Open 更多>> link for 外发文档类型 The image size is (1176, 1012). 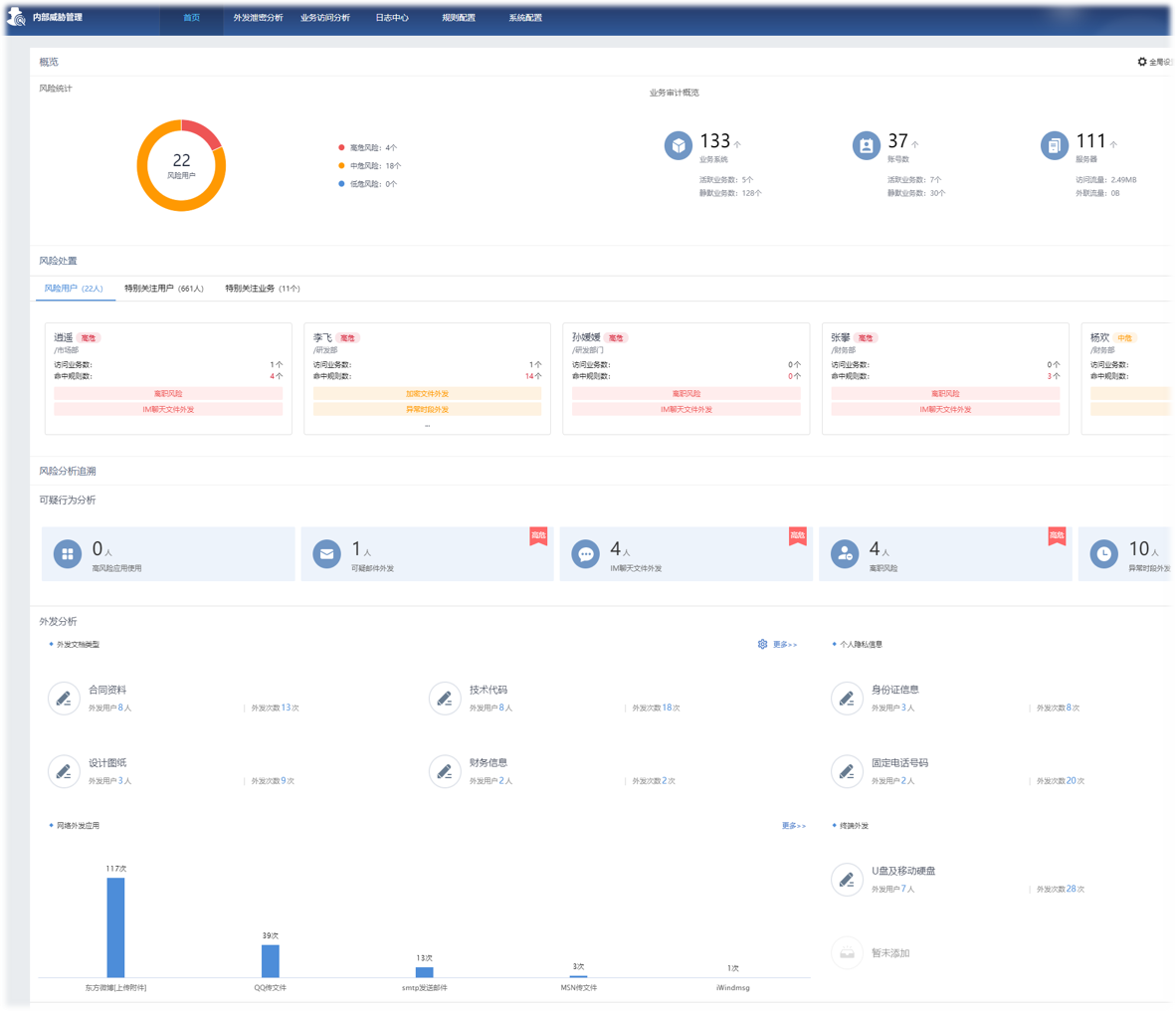pos(785,645)
